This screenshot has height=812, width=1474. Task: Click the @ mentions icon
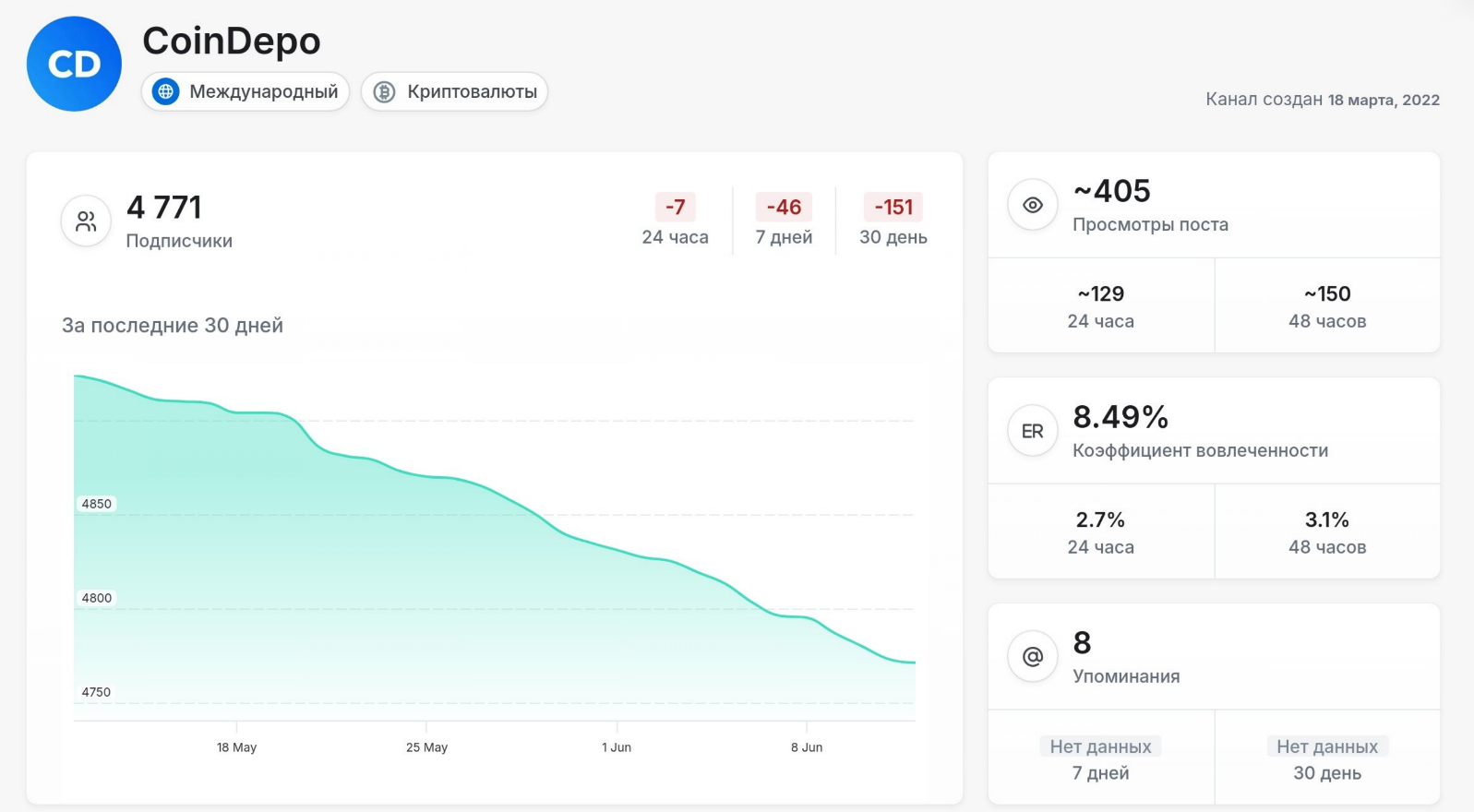[x=1033, y=657]
